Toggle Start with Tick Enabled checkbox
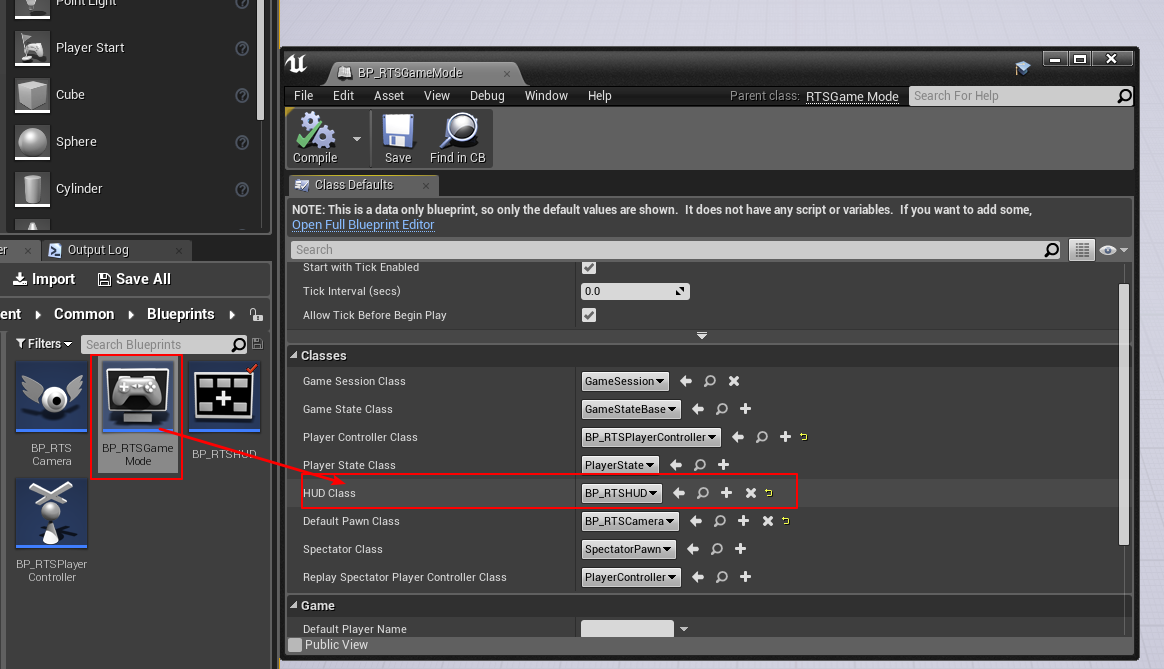The image size is (1164, 669). (x=589, y=267)
